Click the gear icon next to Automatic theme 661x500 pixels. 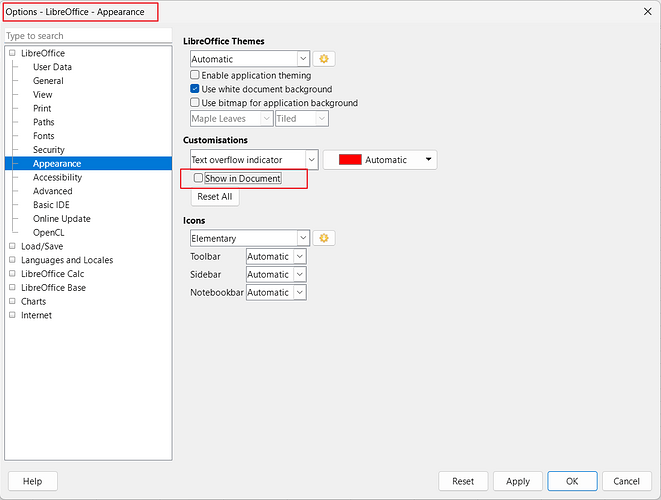[x=324, y=59]
